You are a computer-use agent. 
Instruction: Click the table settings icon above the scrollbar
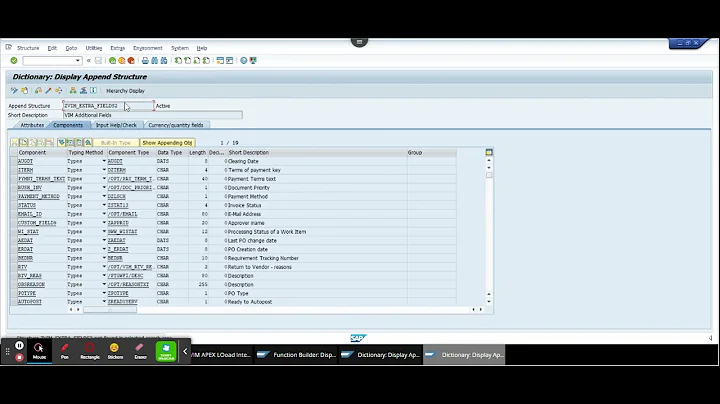(489, 152)
